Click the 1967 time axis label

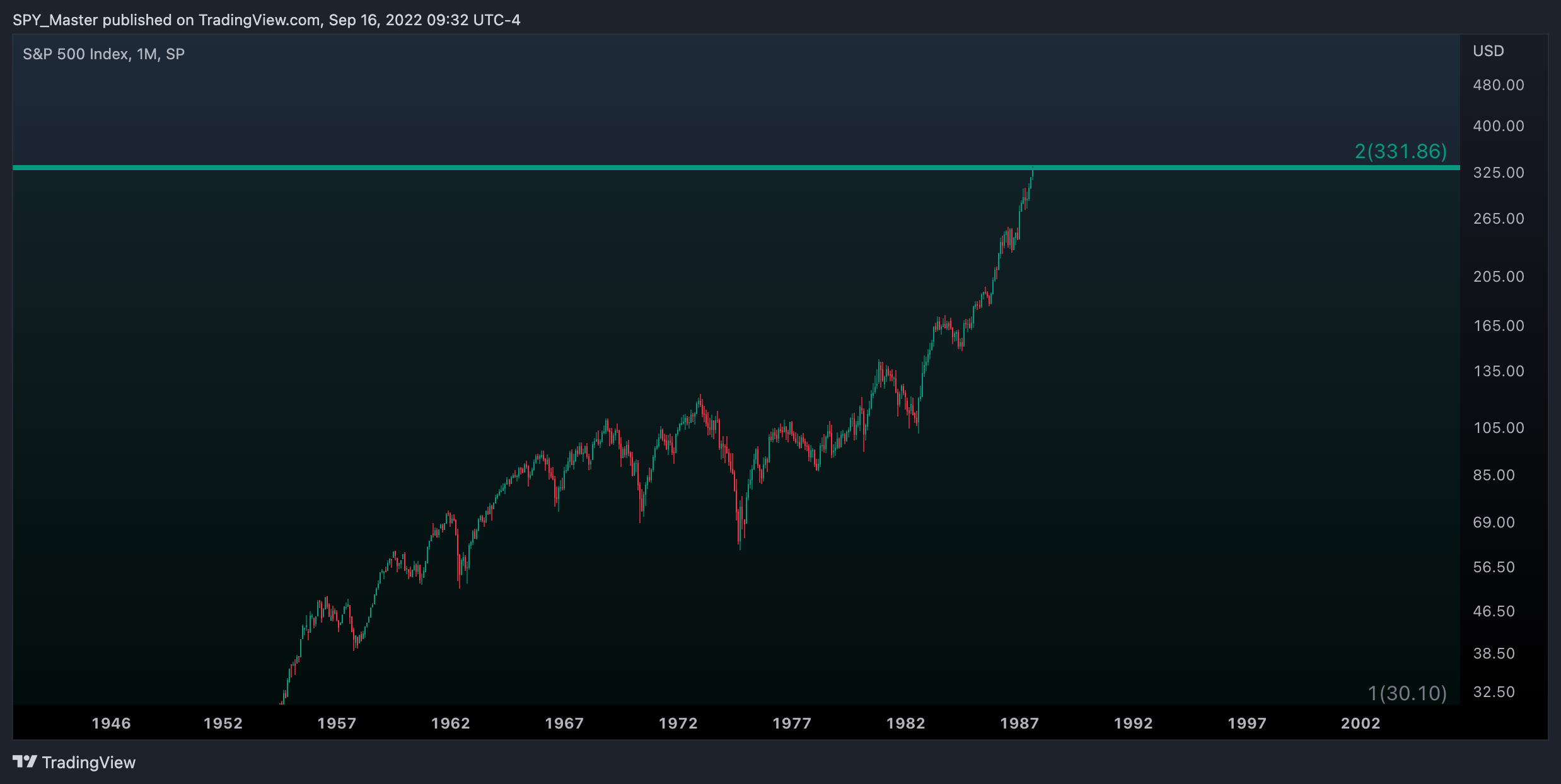coord(564,723)
